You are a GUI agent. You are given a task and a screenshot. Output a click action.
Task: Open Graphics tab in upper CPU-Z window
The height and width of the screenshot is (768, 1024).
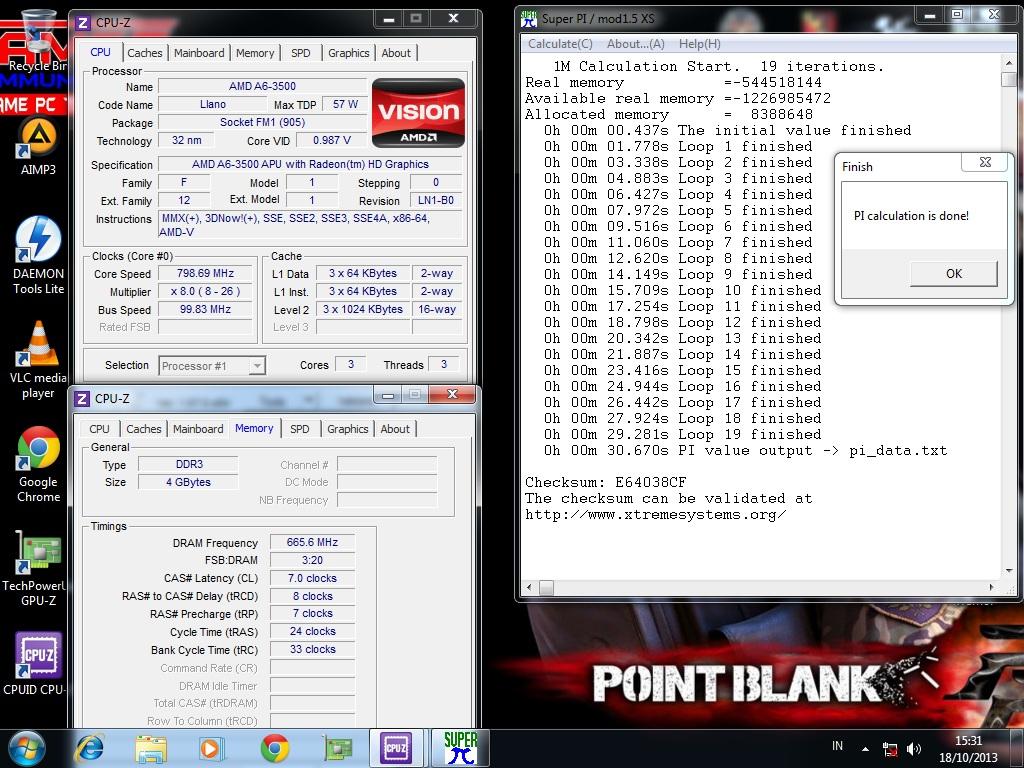pos(348,53)
